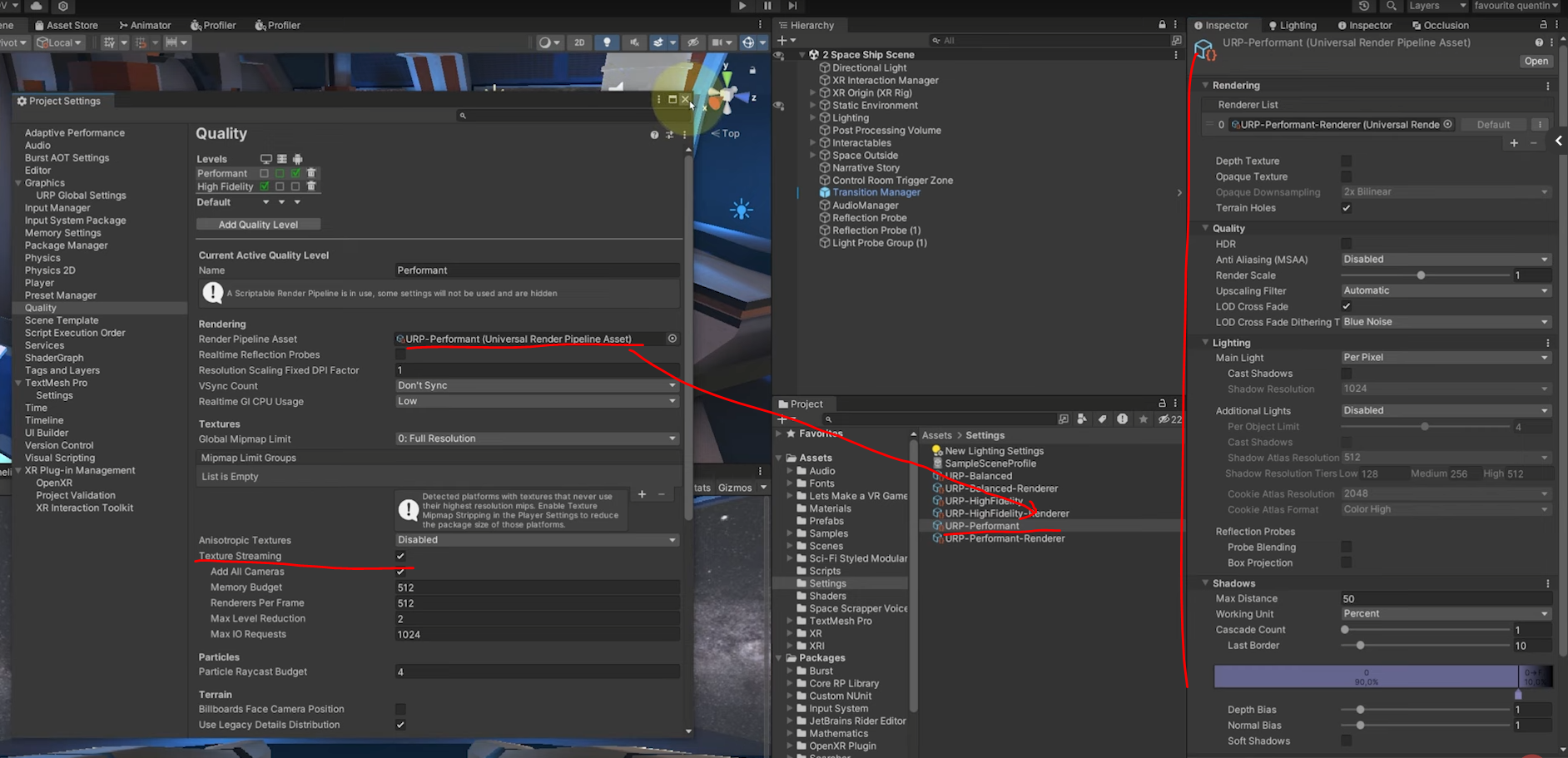The image size is (1568, 758).
Task: Open the scene camera settings icon
Action: (721, 42)
